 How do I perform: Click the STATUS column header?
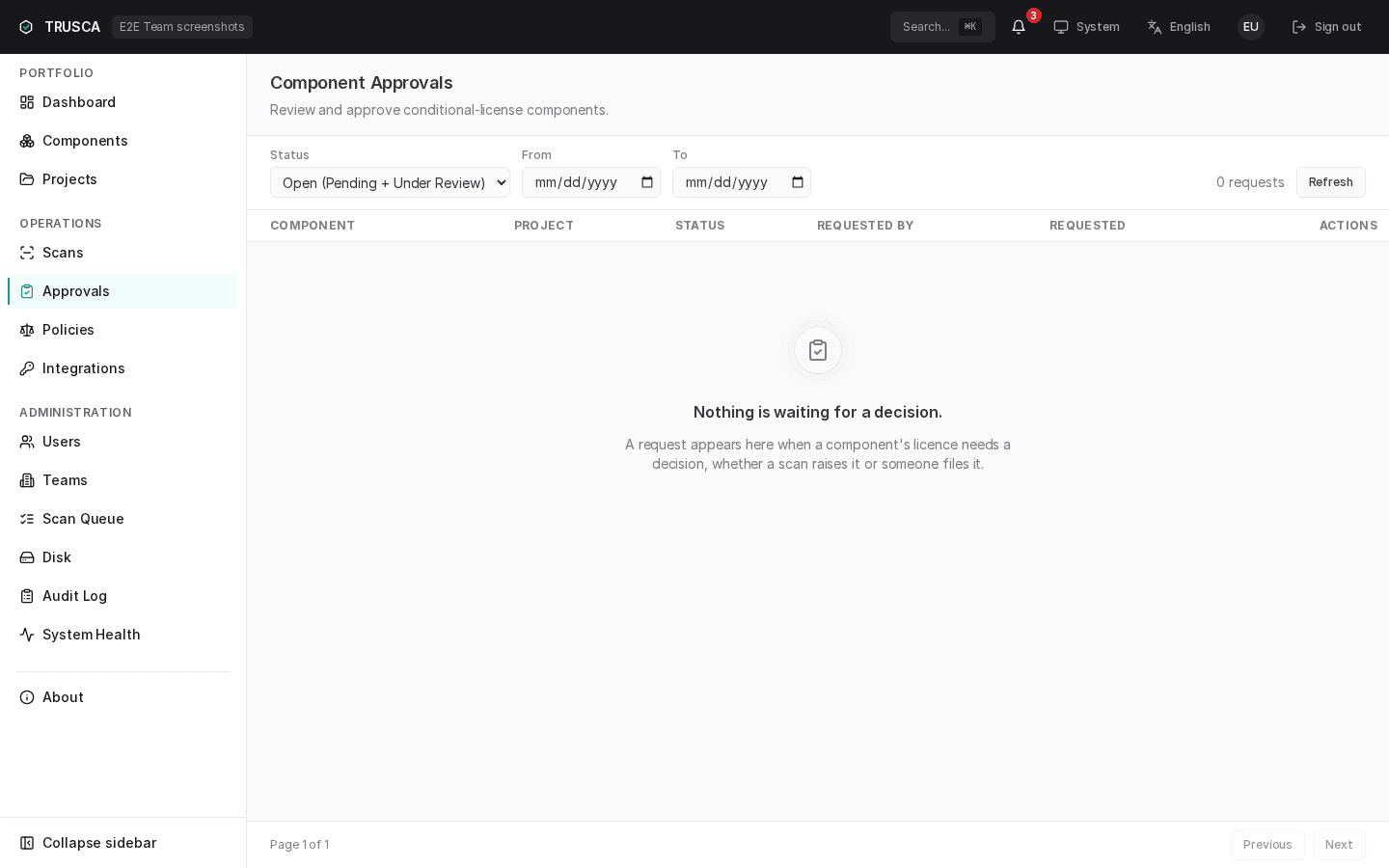(700, 226)
